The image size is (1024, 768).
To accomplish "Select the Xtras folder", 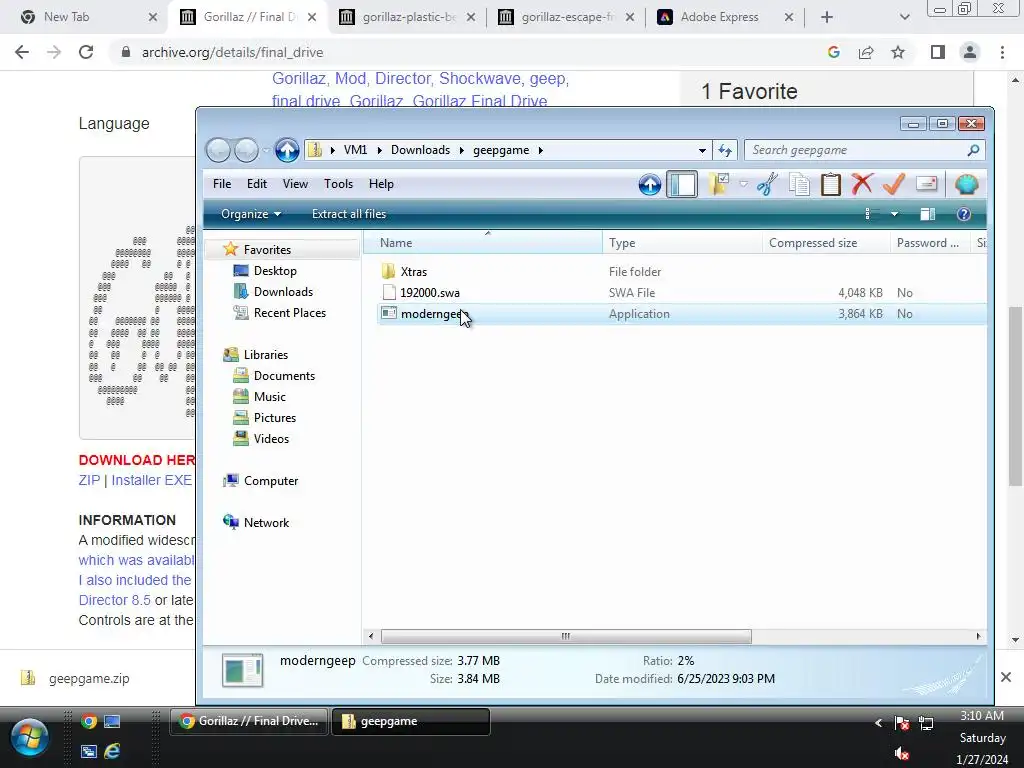I will click(x=413, y=272).
